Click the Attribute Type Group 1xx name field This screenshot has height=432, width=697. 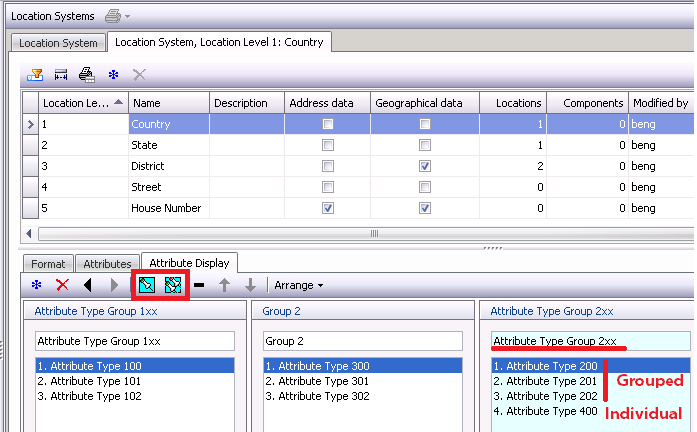click(x=135, y=341)
